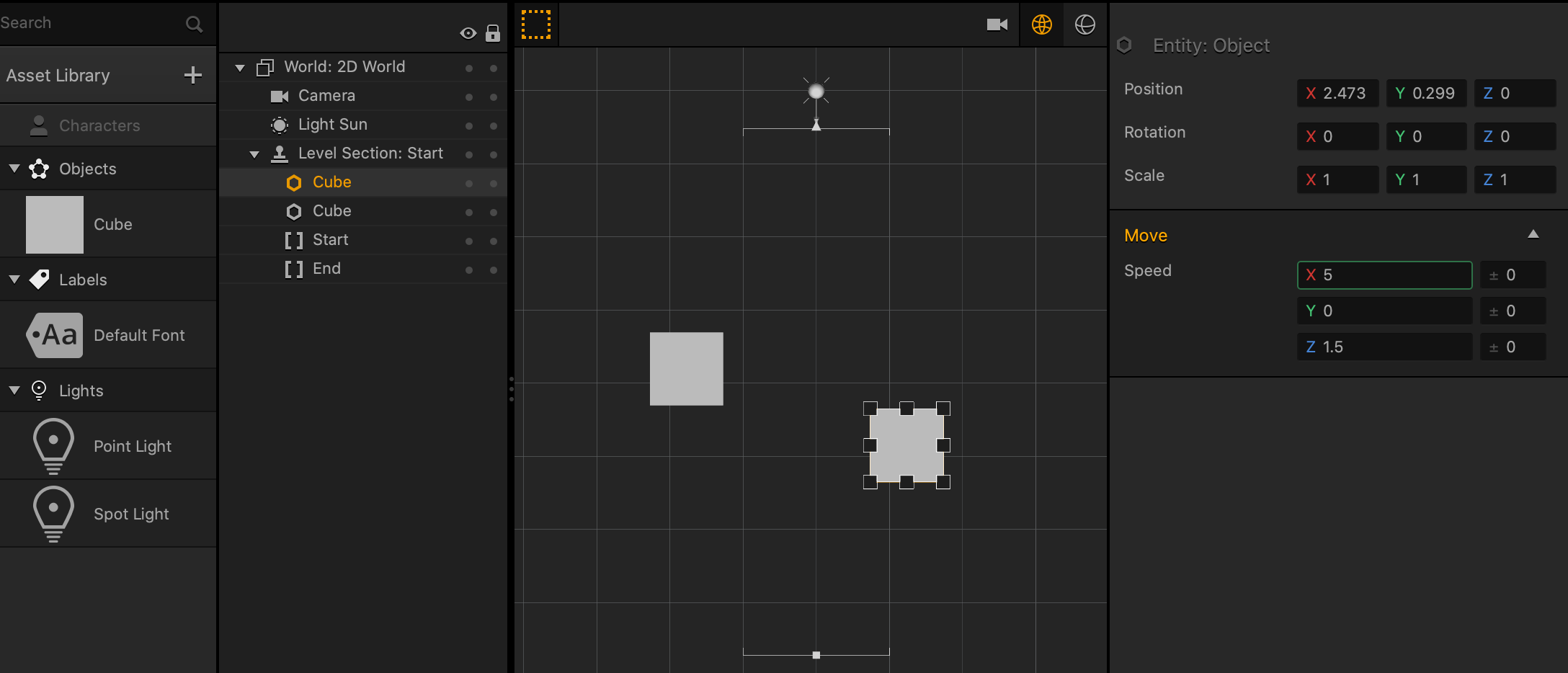
Task: Add new asset with plus icon
Action: point(192,75)
